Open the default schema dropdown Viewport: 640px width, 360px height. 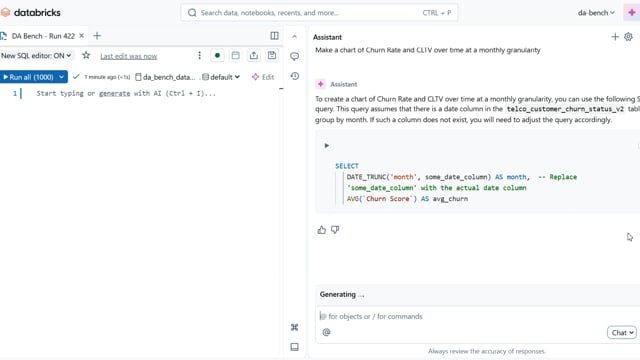(x=221, y=77)
